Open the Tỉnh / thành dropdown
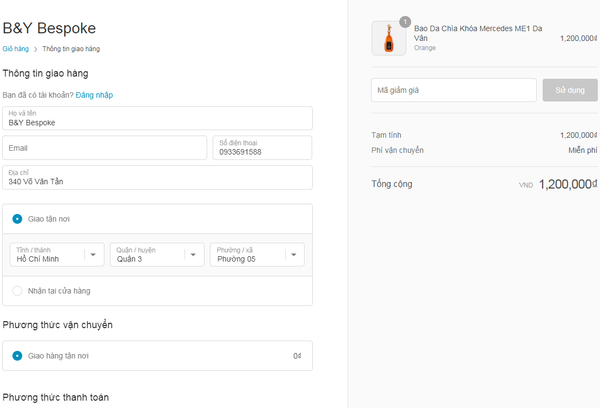The image size is (600, 408). tap(56, 255)
